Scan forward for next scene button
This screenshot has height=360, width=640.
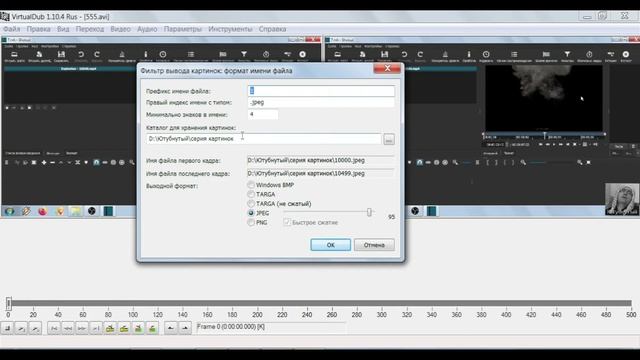[152, 328]
